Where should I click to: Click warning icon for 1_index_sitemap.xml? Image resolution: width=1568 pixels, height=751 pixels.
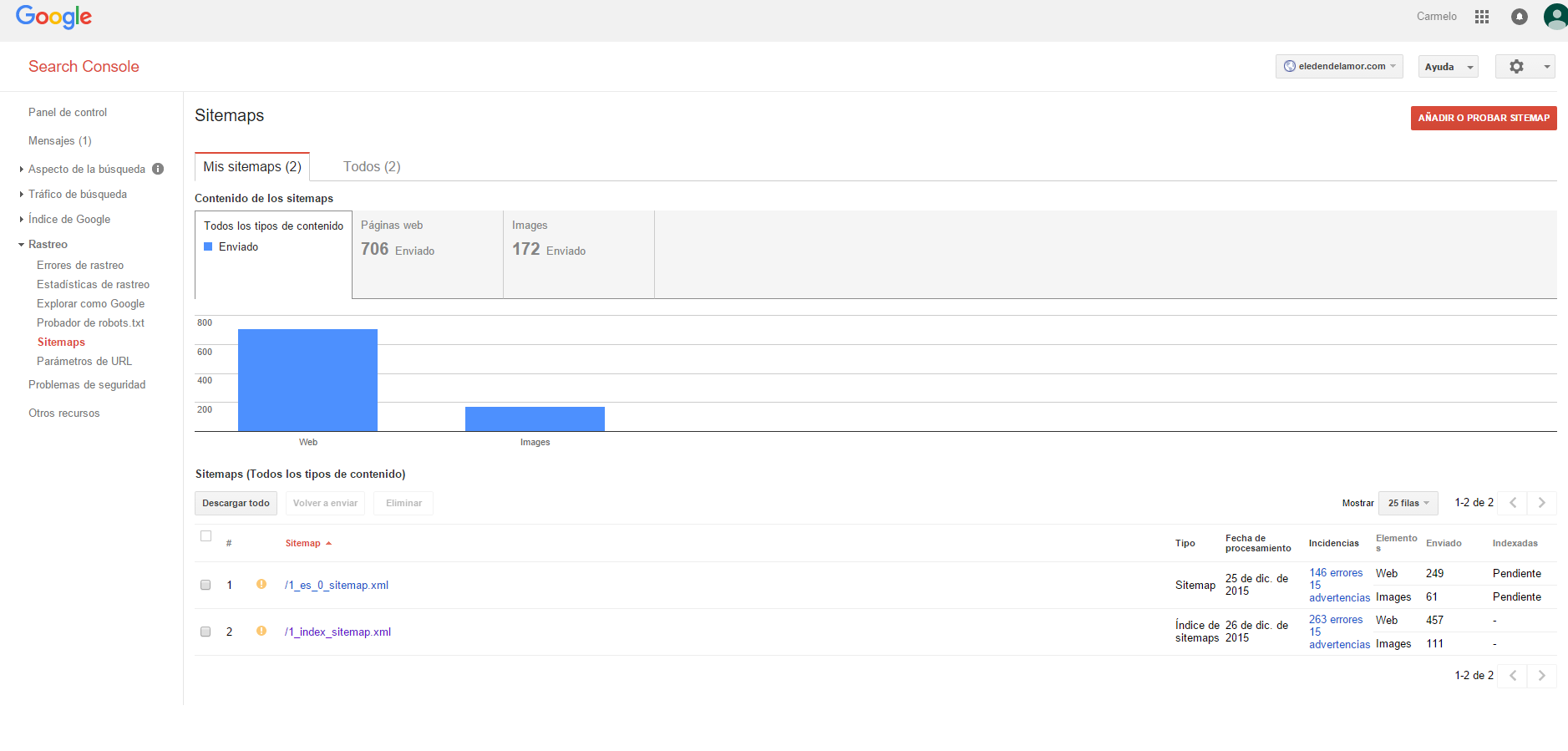(261, 631)
